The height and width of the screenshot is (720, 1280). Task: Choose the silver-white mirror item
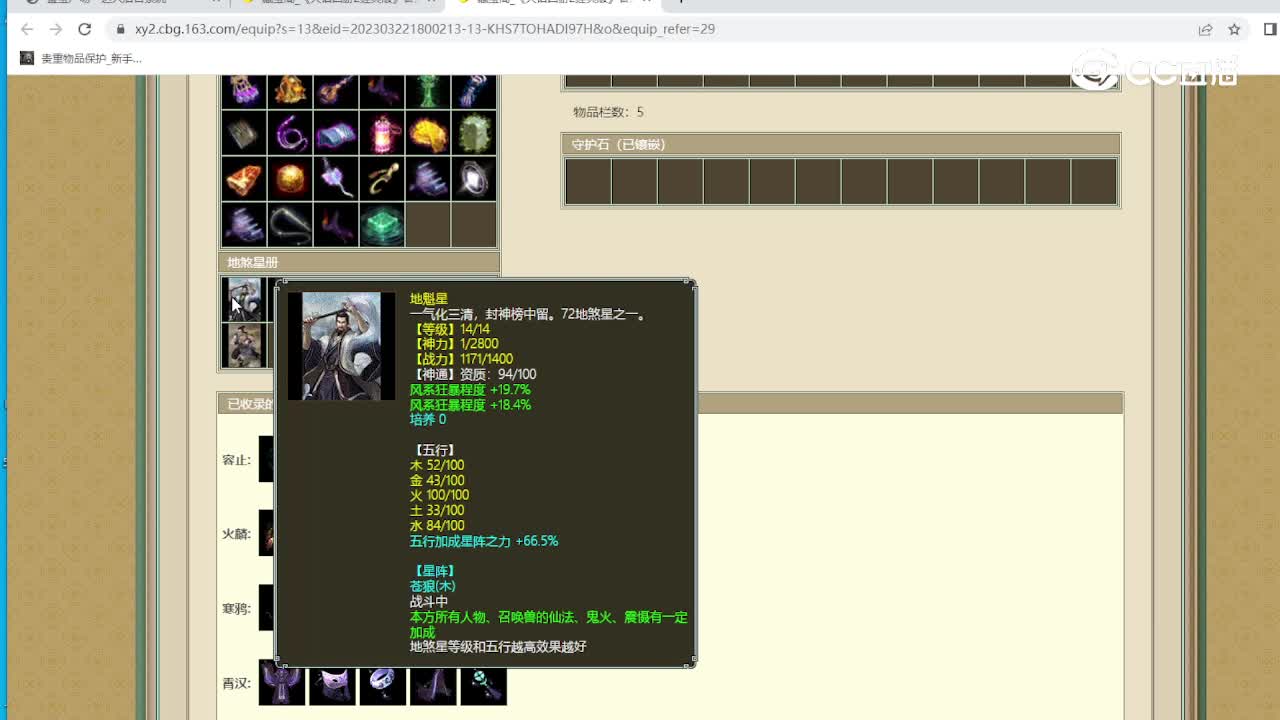click(474, 178)
